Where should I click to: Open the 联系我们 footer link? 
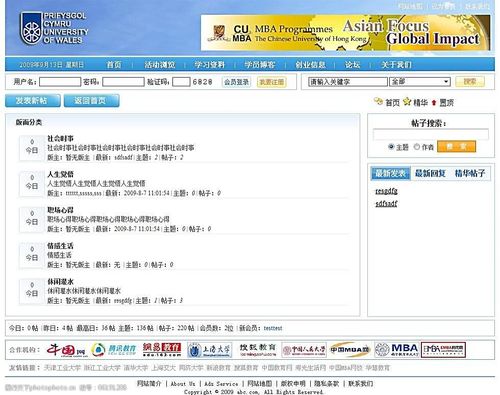pyautogui.click(x=361, y=384)
